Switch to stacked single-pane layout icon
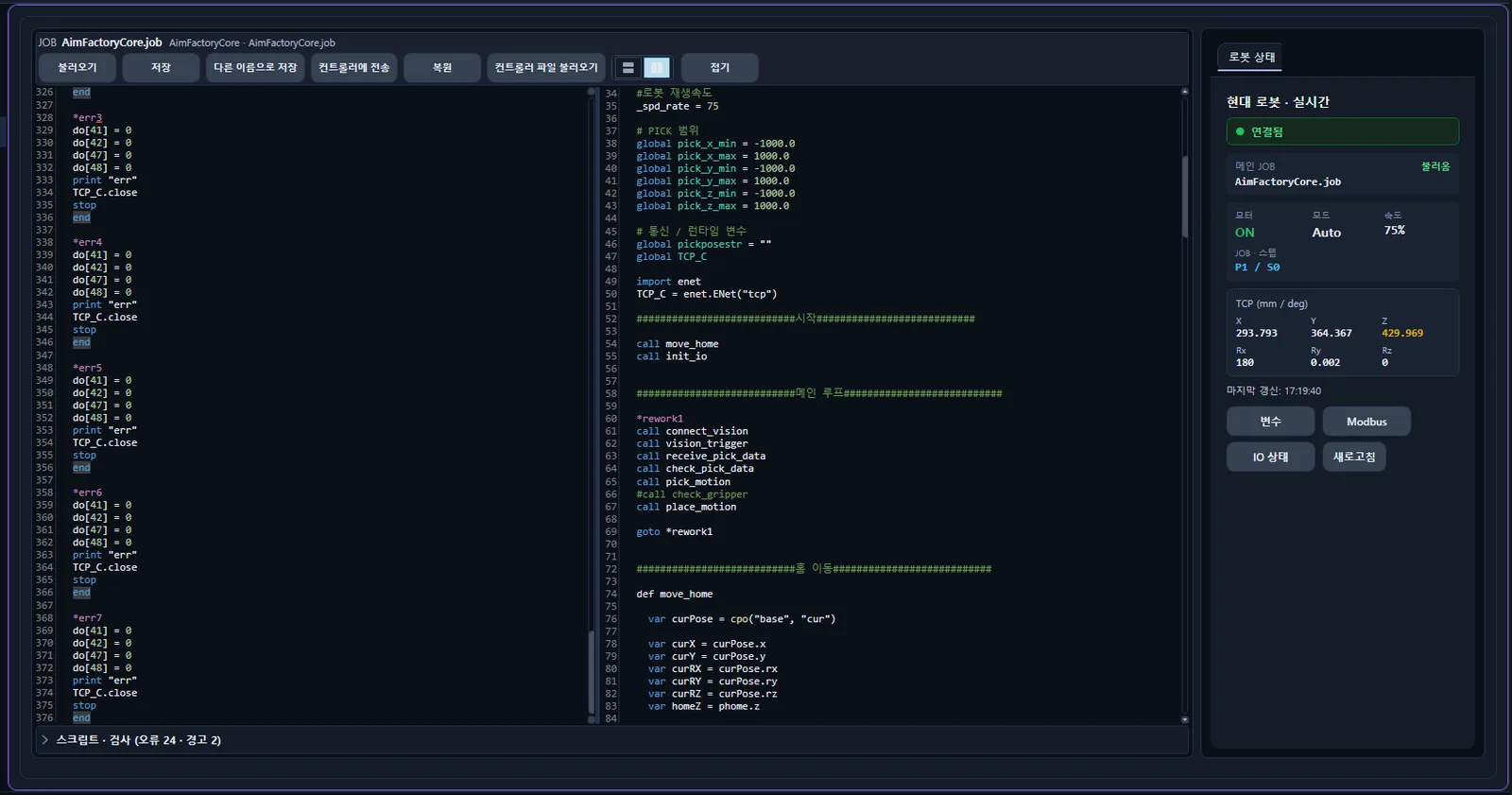Viewport: 1512px width, 795px height. (627, 68)
